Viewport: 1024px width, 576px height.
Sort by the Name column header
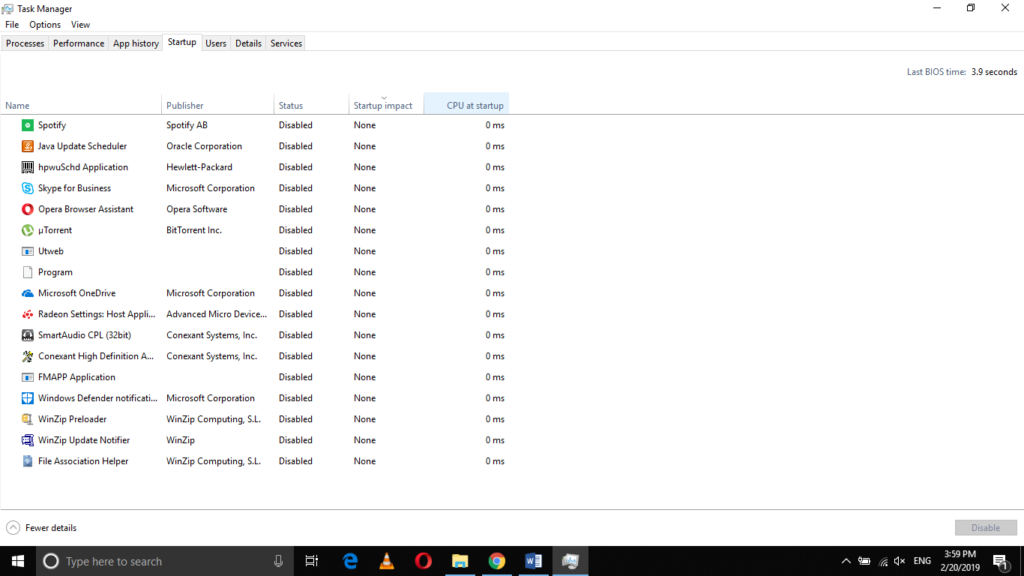(81, 105)
